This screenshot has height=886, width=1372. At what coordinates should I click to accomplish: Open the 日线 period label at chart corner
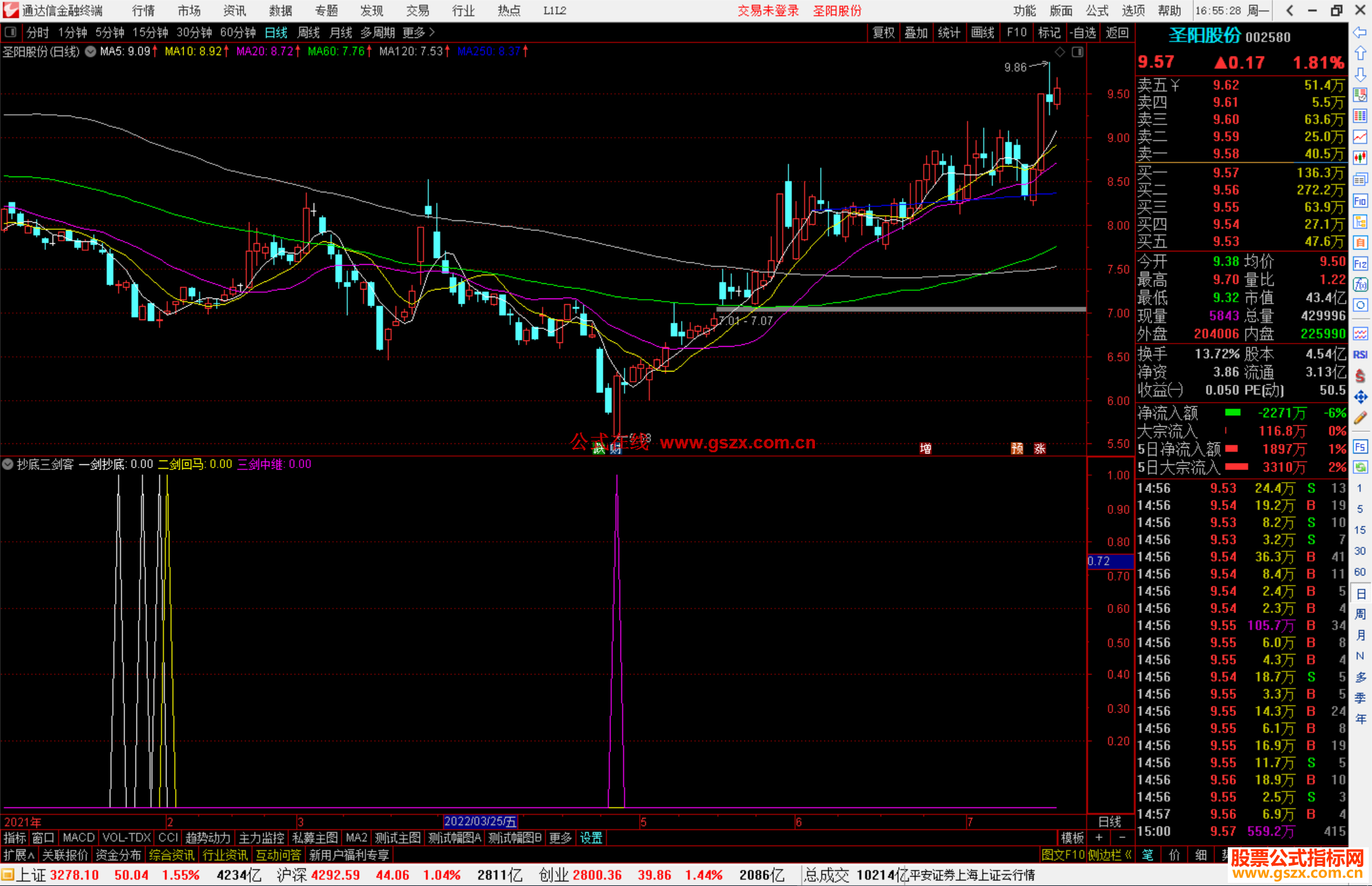1110,822
